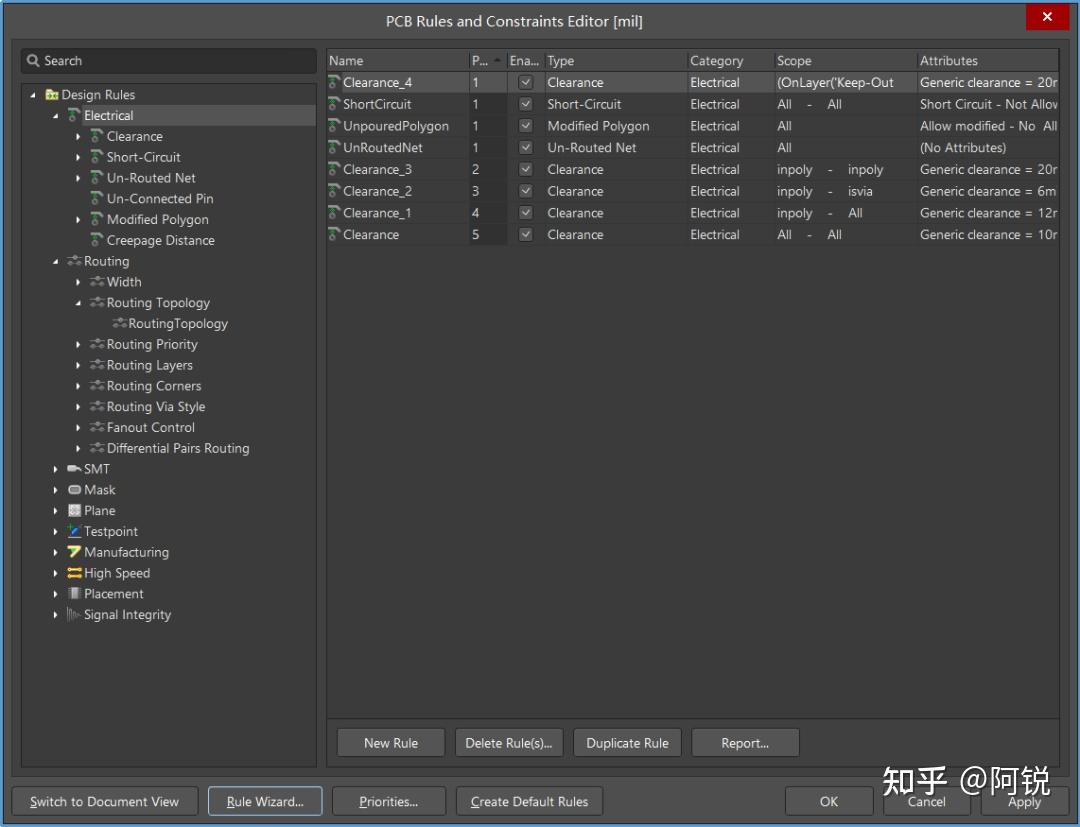The width and height of the screenshot is (1080, 827).
Task: Collapse the Electrical section in the tree
Action: pyautogui.click(x=56, y=115)
